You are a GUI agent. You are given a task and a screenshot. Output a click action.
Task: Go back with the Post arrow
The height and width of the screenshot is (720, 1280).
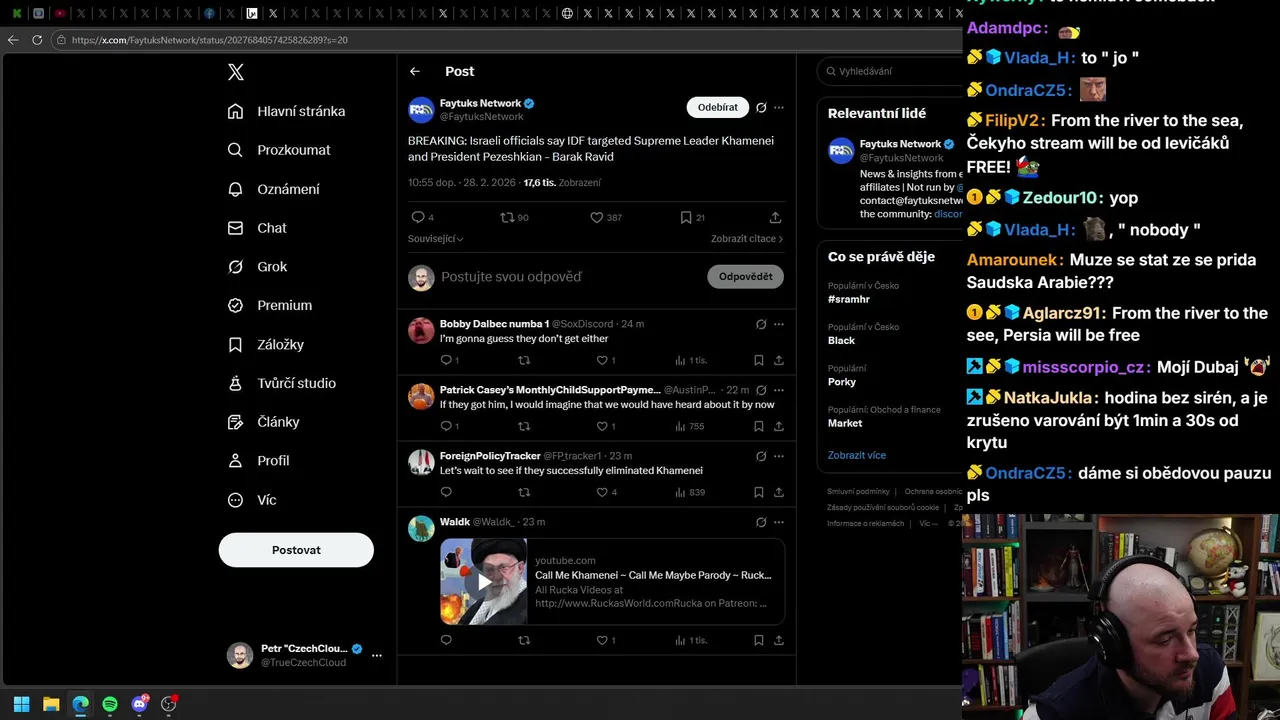coord(415,72)
